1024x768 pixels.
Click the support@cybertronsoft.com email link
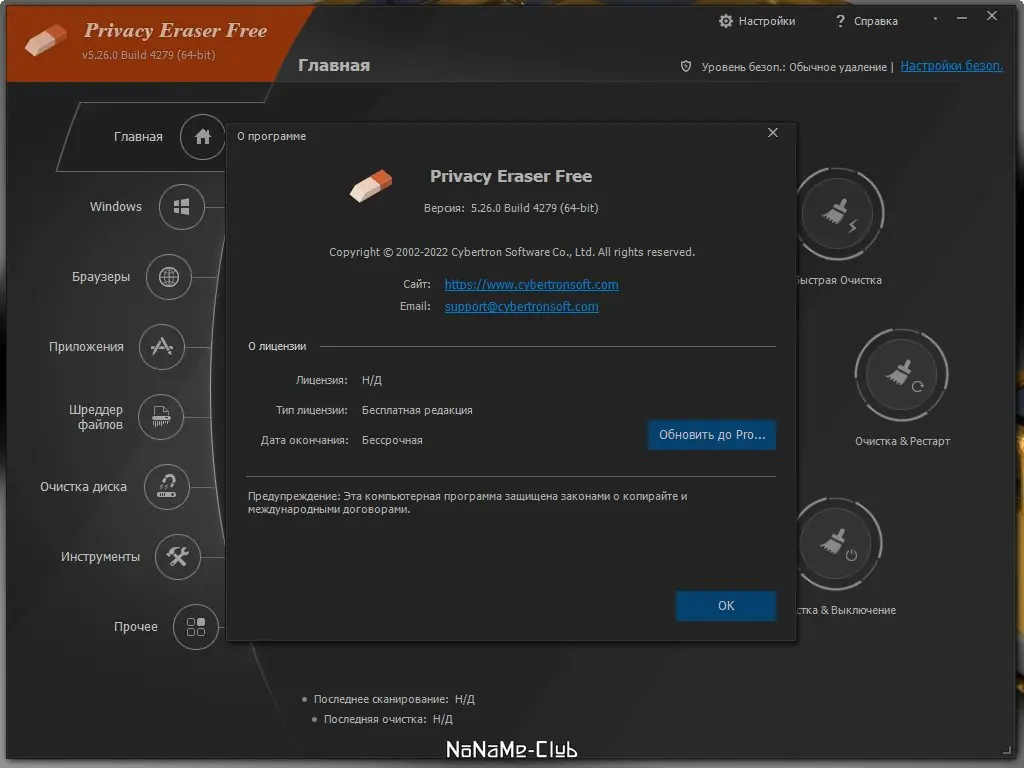[521, 307]
